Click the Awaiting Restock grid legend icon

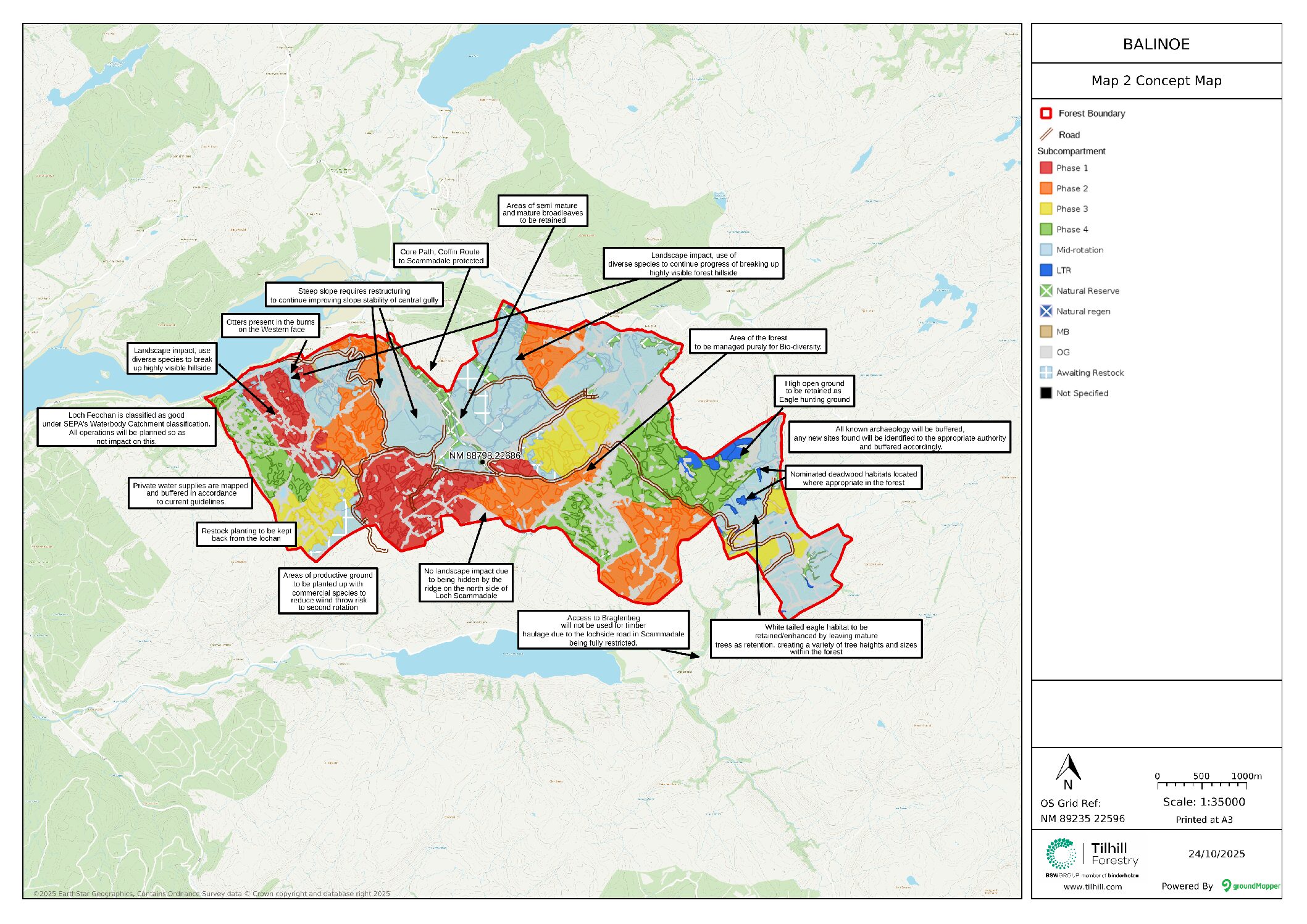tap(1045, 373)
